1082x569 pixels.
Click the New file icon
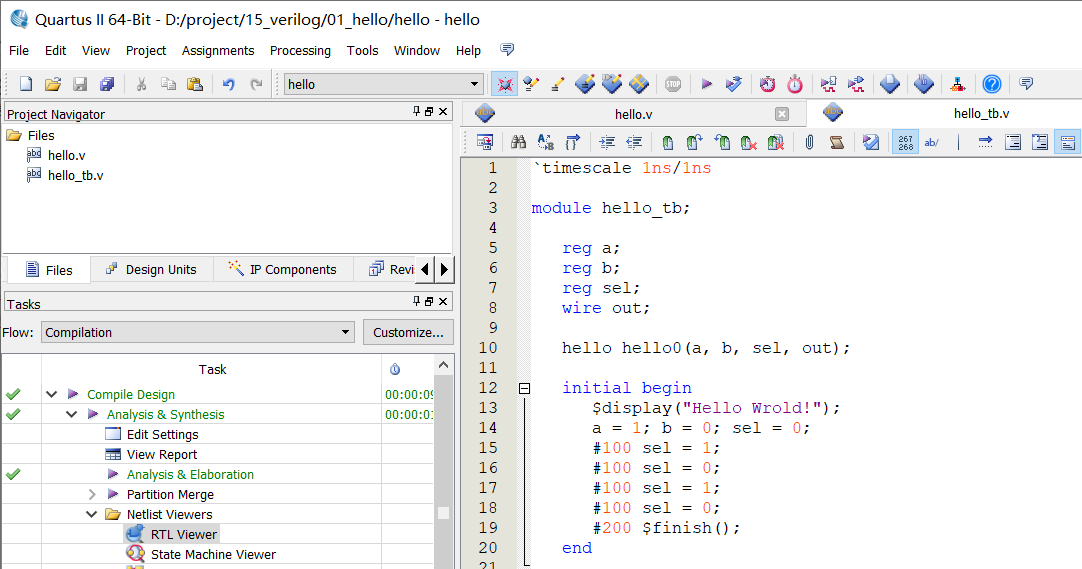pos(26,84)
